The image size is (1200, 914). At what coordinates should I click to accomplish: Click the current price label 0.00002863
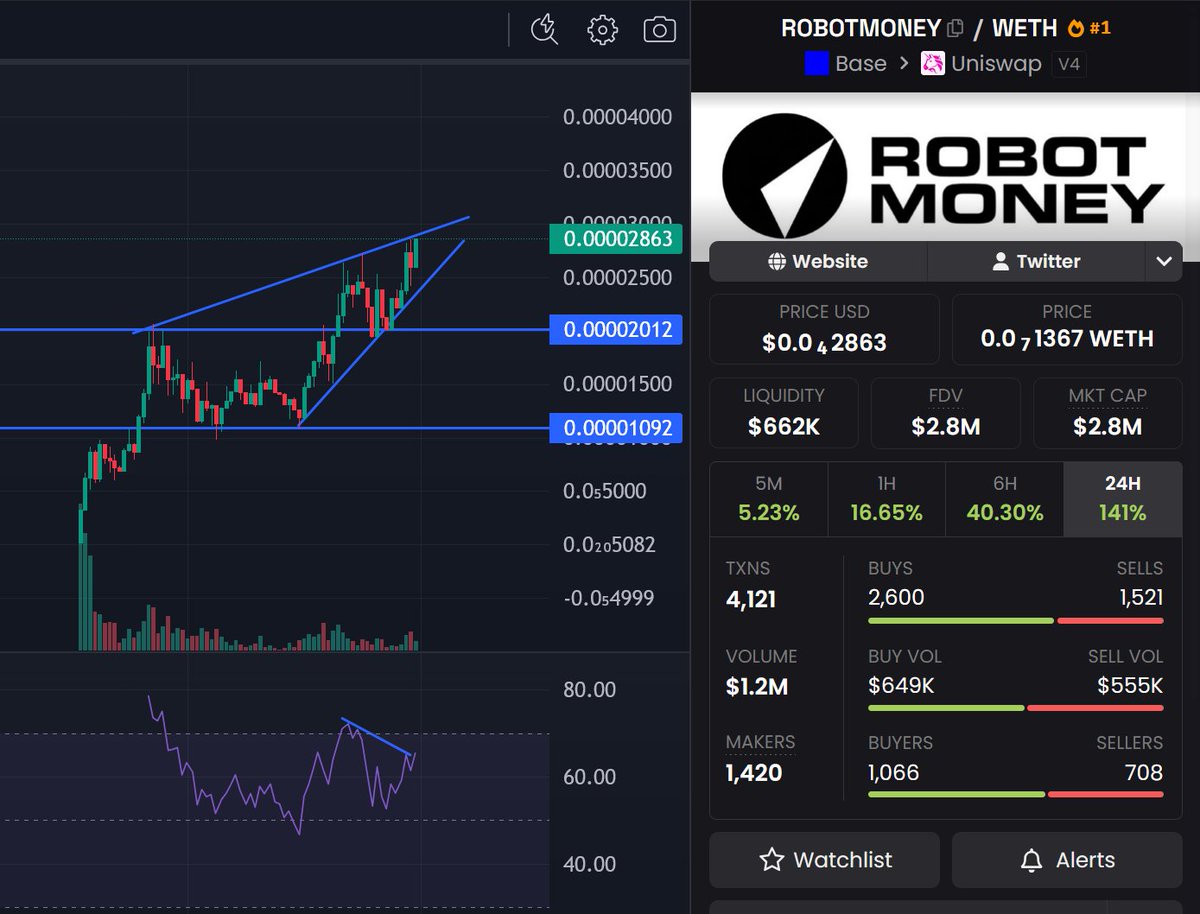point(617,240)
